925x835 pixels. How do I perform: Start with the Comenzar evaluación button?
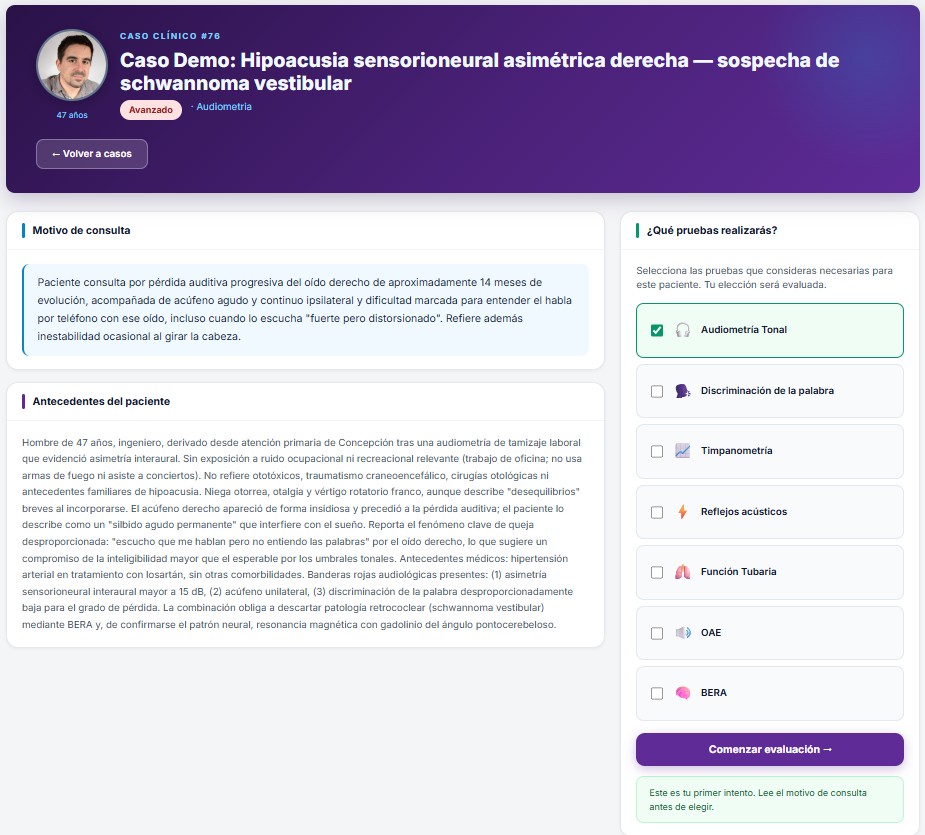coord(769,749)
